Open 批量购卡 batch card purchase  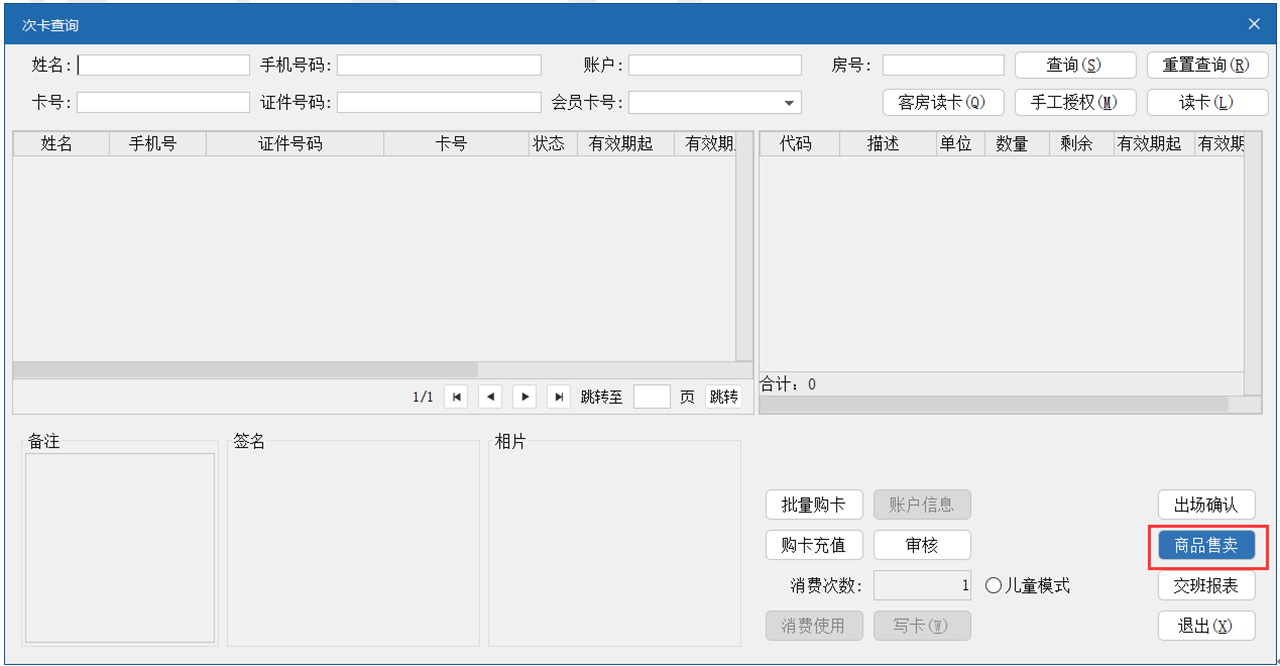814,505
